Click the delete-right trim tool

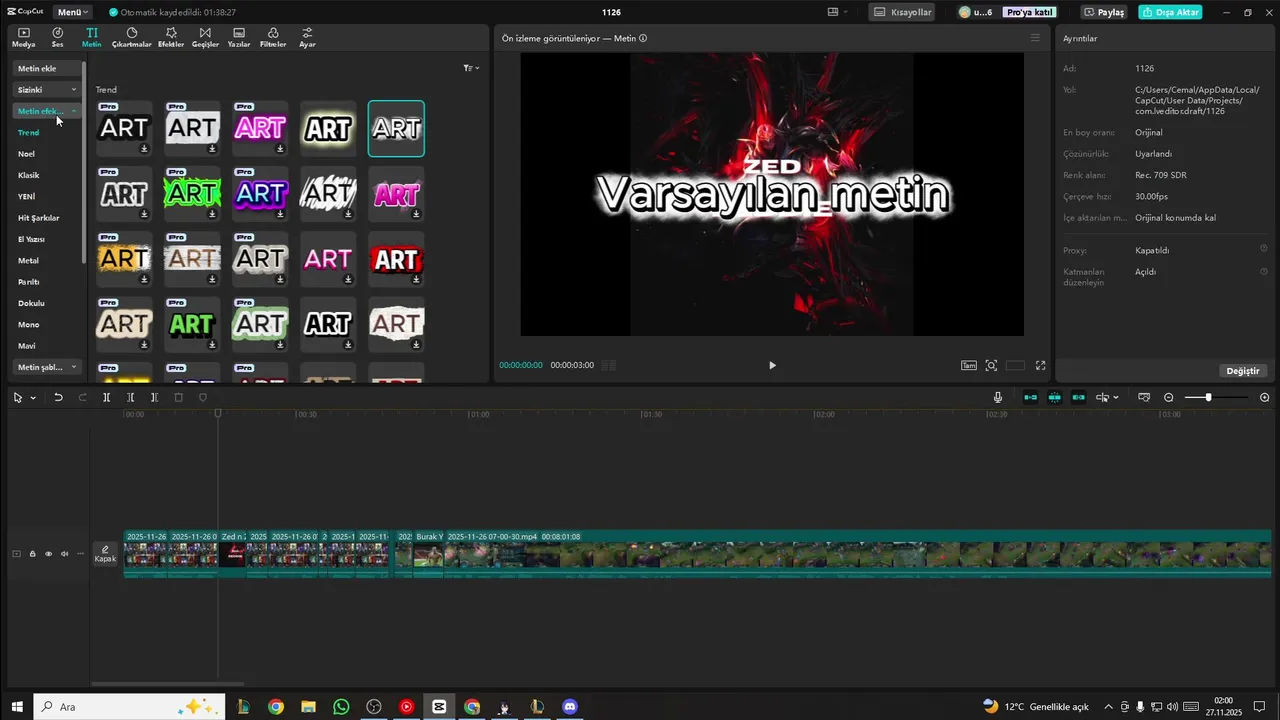click(x=154, y=397)
